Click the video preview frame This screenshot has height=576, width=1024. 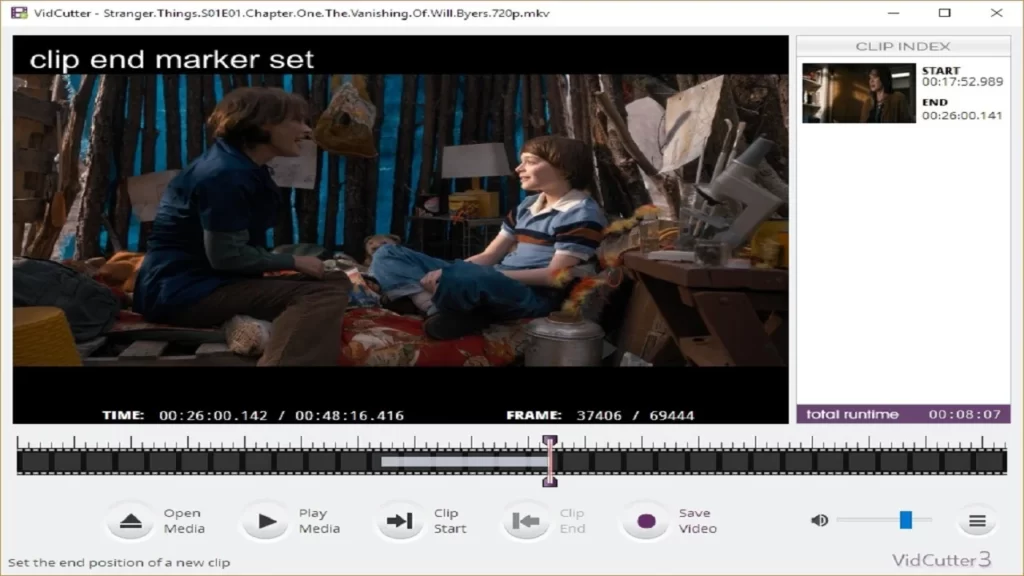(x=400, y=230)
